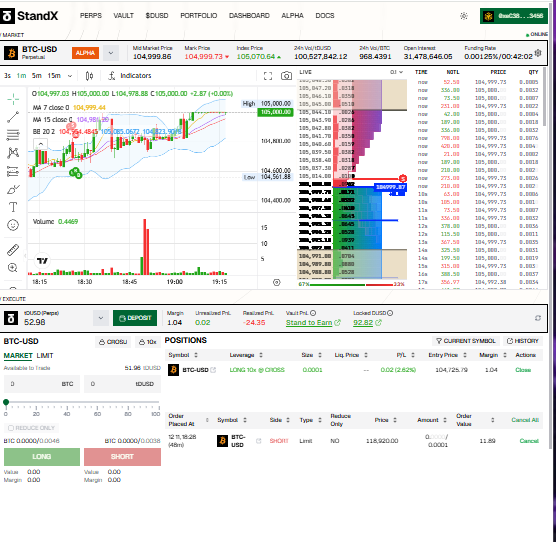The height and width of the screenshot is (542, 556).
Task: Pick the brush drawing tool
Action: coord(13,189)
